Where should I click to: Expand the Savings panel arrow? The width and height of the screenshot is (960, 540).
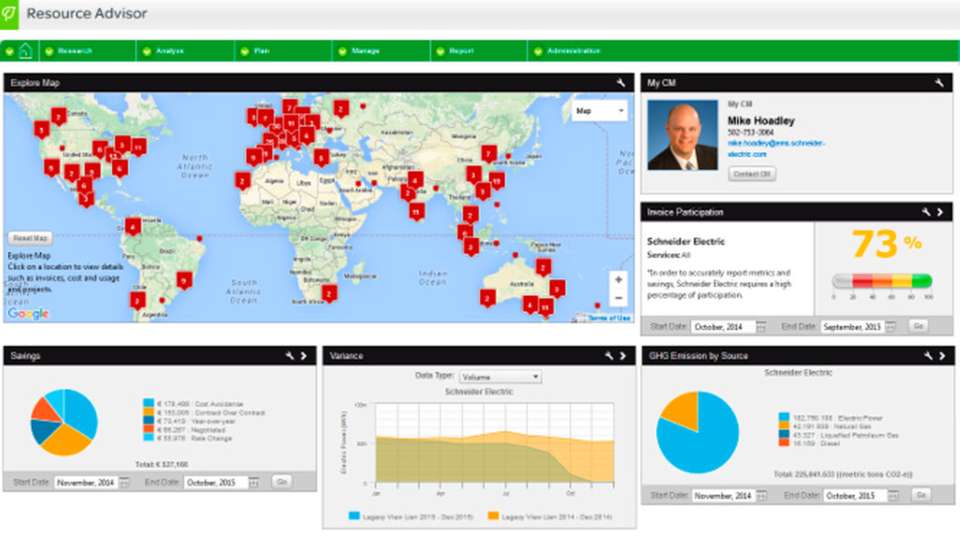(x=304, y=356)
